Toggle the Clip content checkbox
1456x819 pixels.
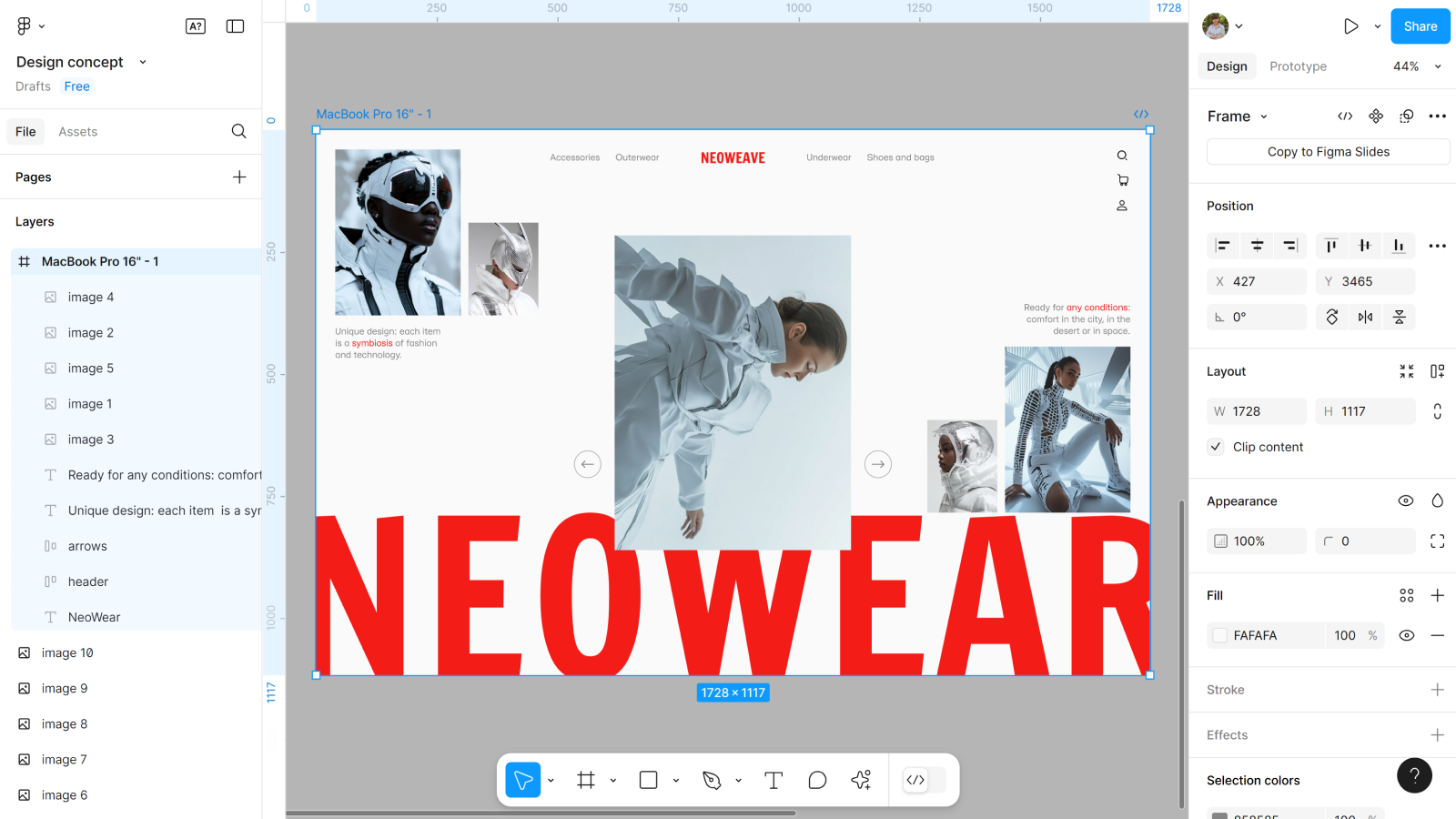1216,447
